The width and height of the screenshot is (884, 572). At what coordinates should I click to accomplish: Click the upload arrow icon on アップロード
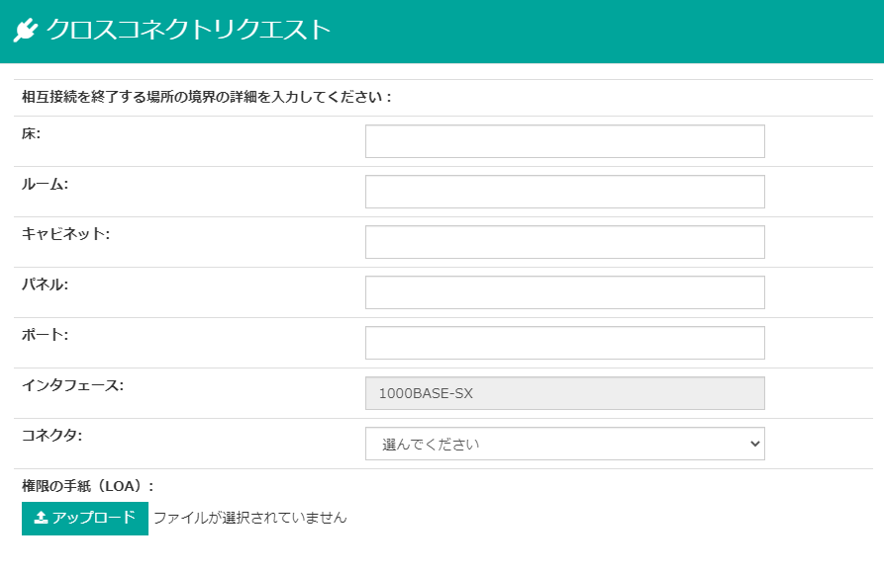41,517
